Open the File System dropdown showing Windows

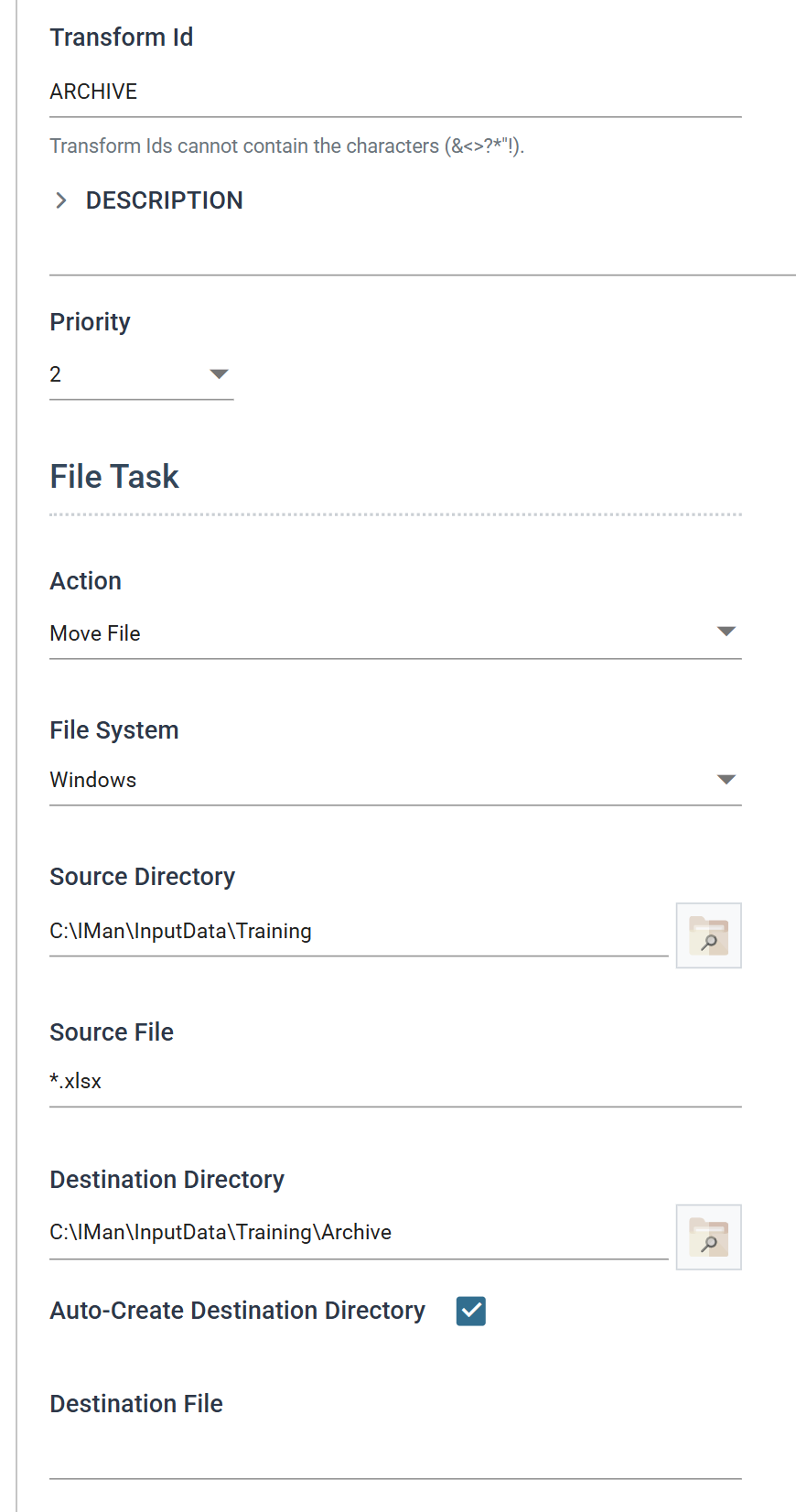pos(395,780)
